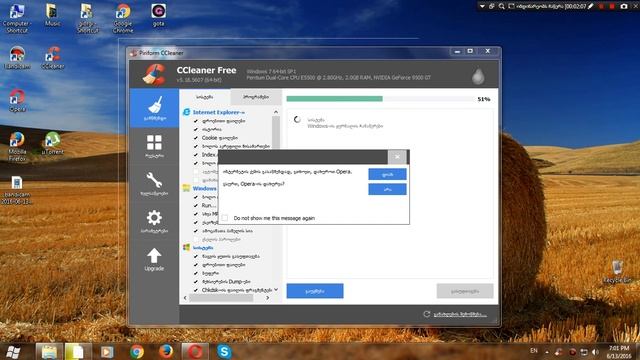Click the greyed Run Cleaner button

click(465, 291)
